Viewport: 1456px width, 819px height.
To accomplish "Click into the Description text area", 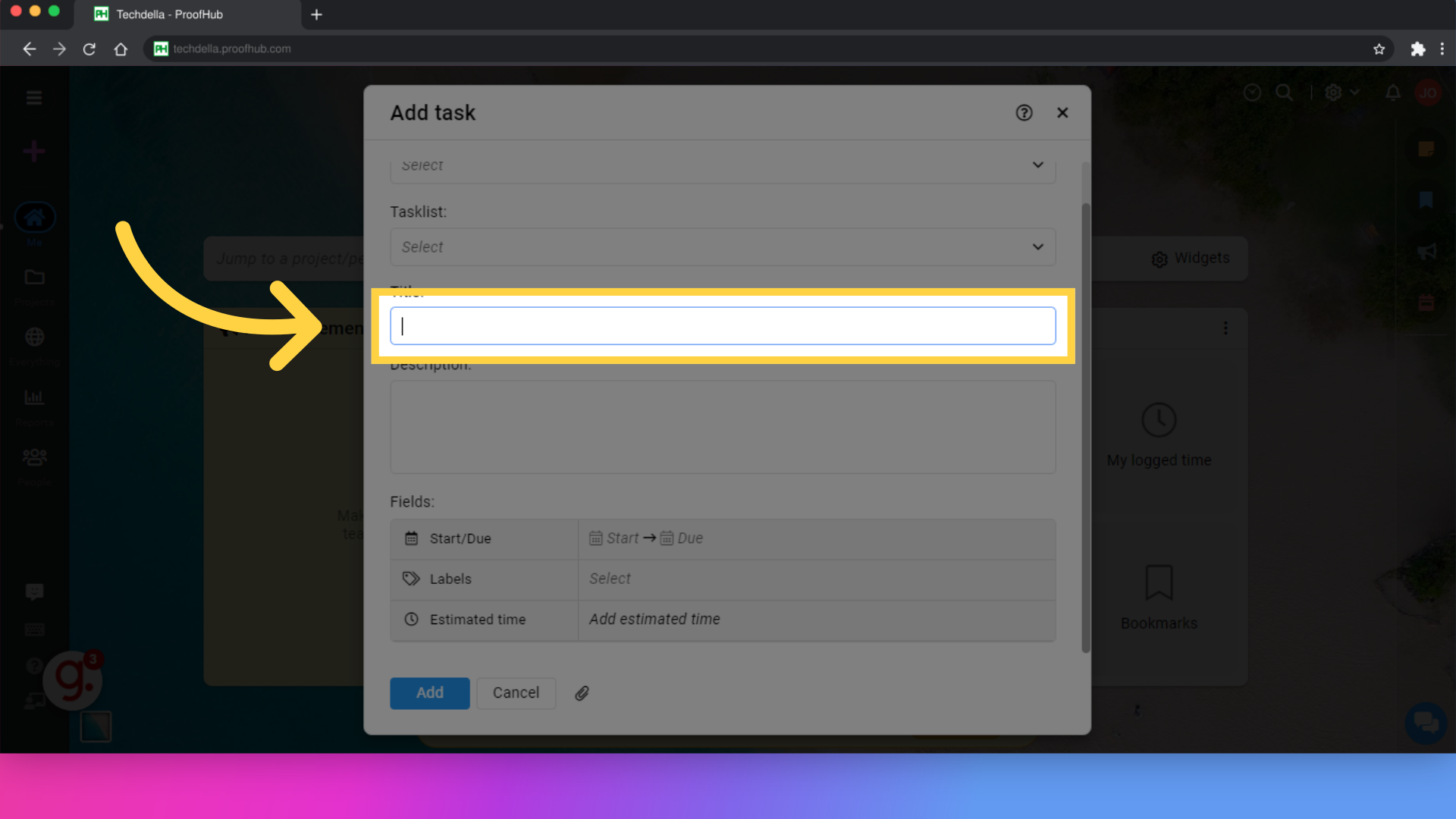I will (723, 427).
